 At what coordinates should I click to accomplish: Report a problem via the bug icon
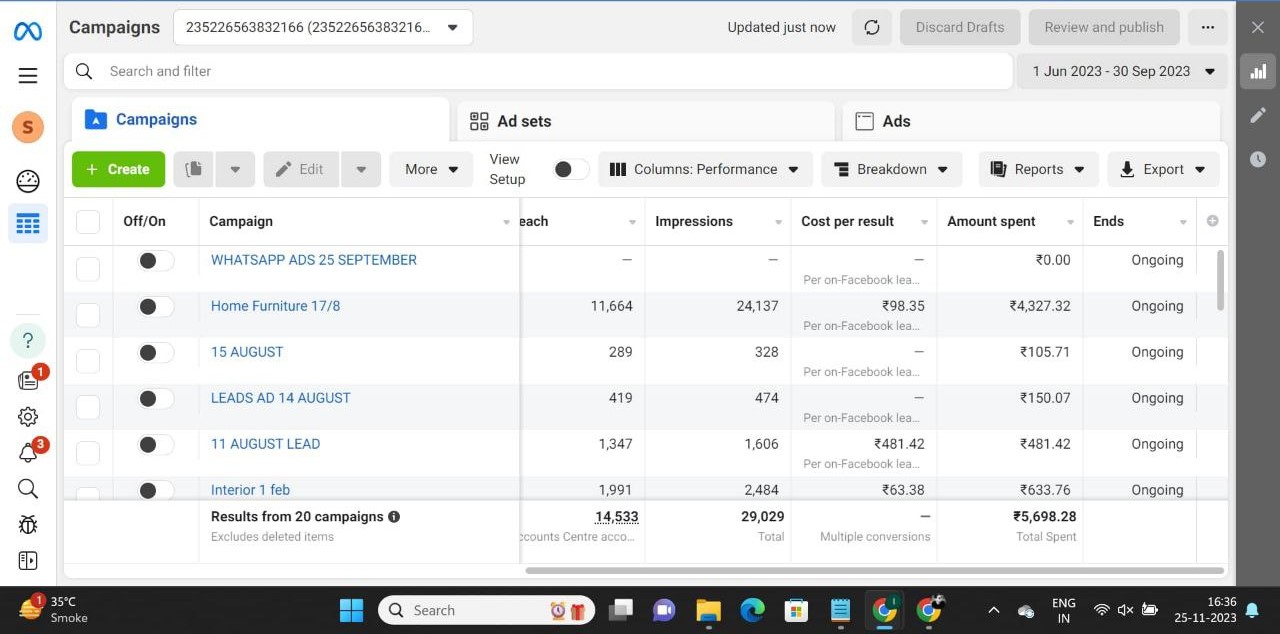click(x=27, y=524)
